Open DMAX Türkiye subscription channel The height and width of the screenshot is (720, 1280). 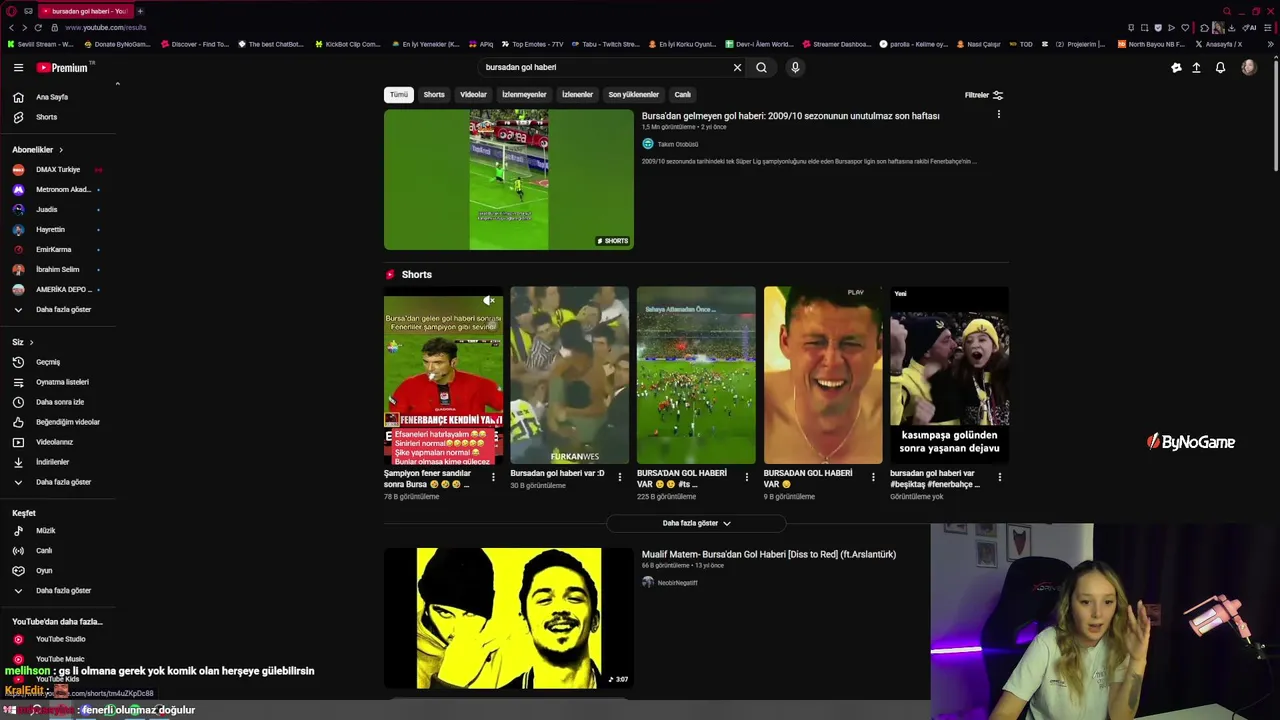pyautogui.click(x=58, y=169)
